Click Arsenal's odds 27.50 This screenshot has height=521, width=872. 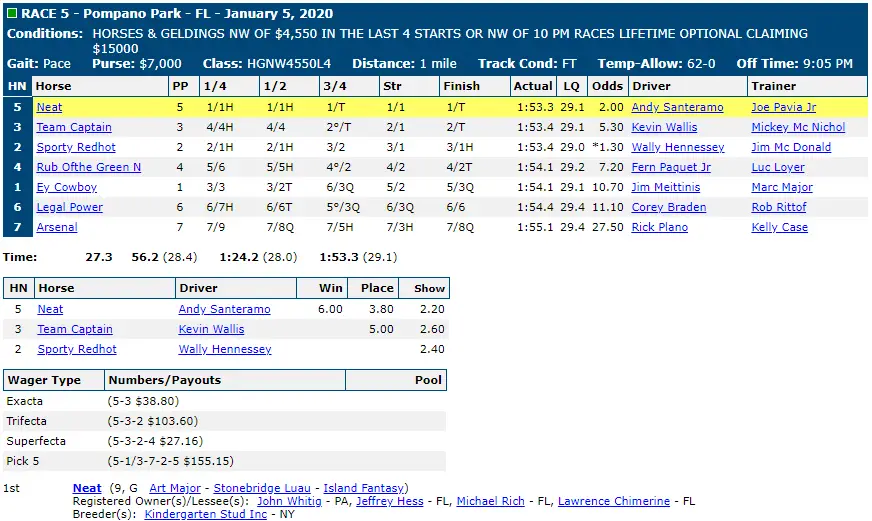click(608, 227)
